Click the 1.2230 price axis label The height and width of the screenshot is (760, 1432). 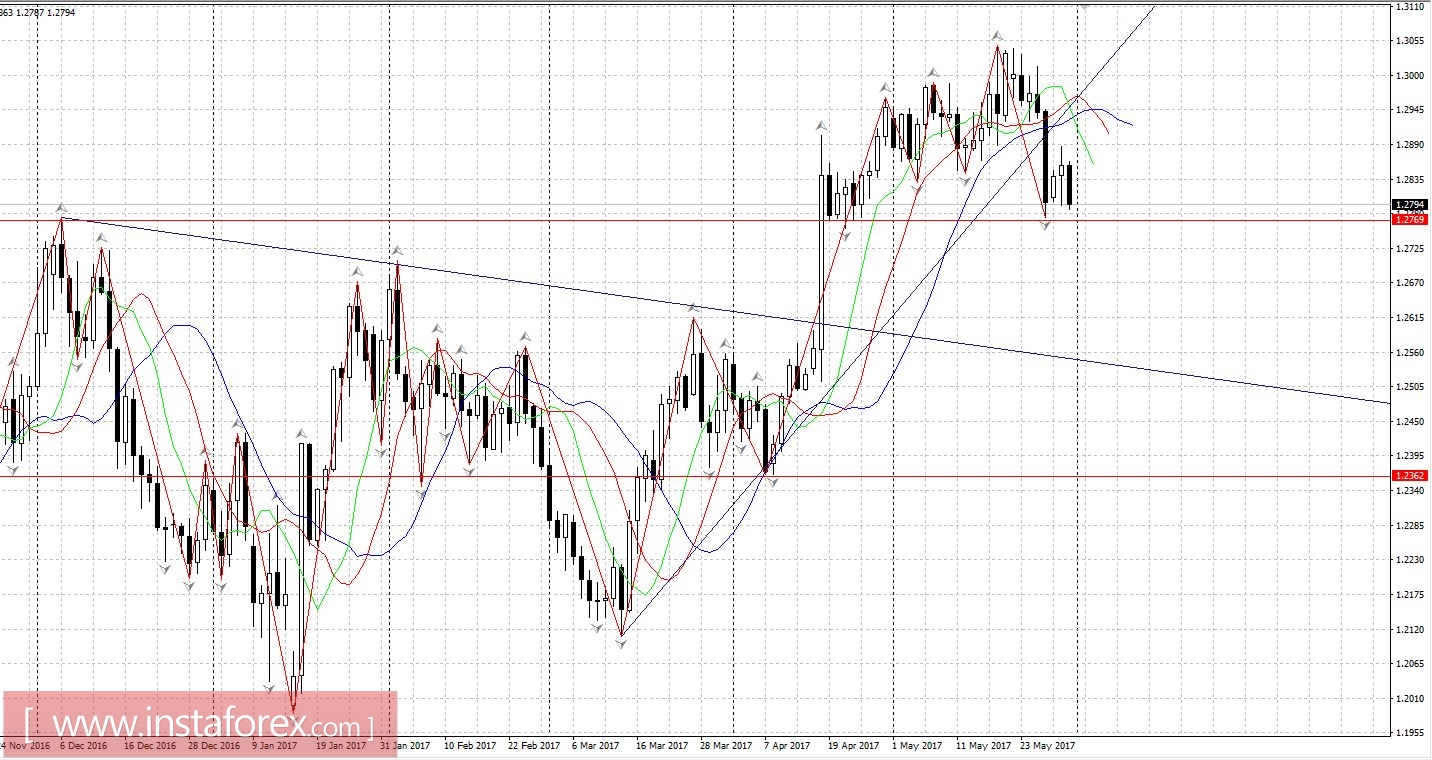point(1410,560)
